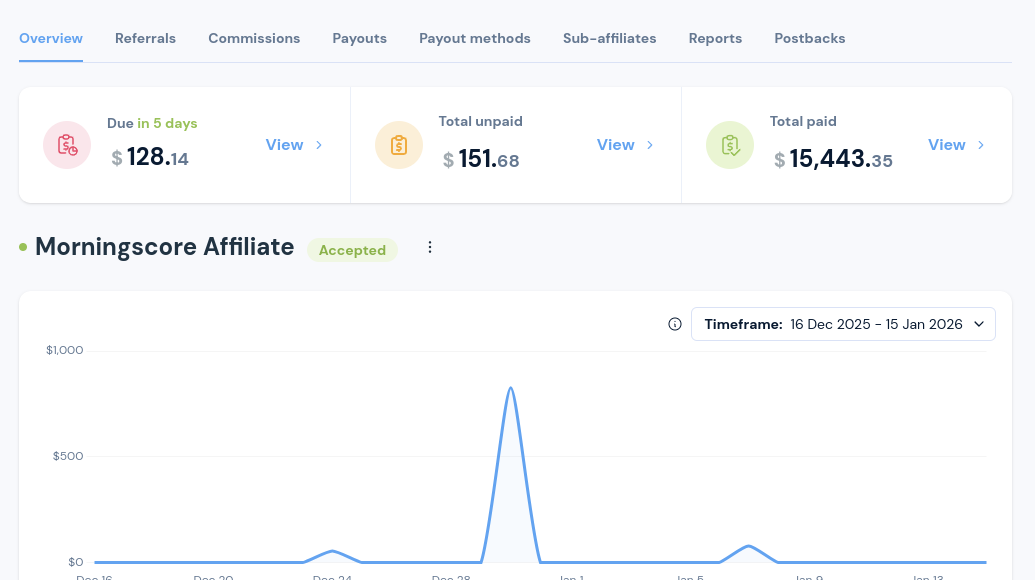The image size is (1035, 580).
Task: Switch to the Reports tab
Action: click(715, 38)
